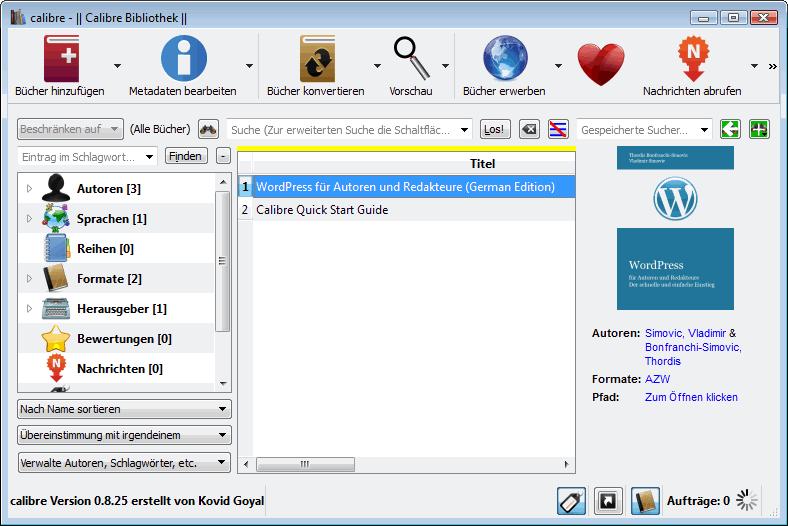Viewport: 788px width, 526px height.
Task: Click Aufträge: 0 jobs indicator
Action: coord(698,501)
